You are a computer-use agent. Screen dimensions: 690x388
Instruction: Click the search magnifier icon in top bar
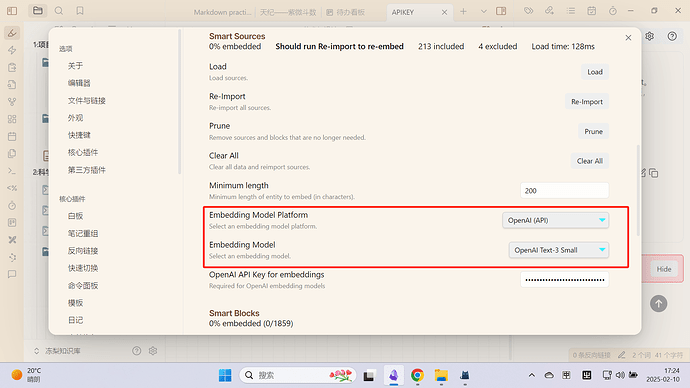click(x=59, y=11)
